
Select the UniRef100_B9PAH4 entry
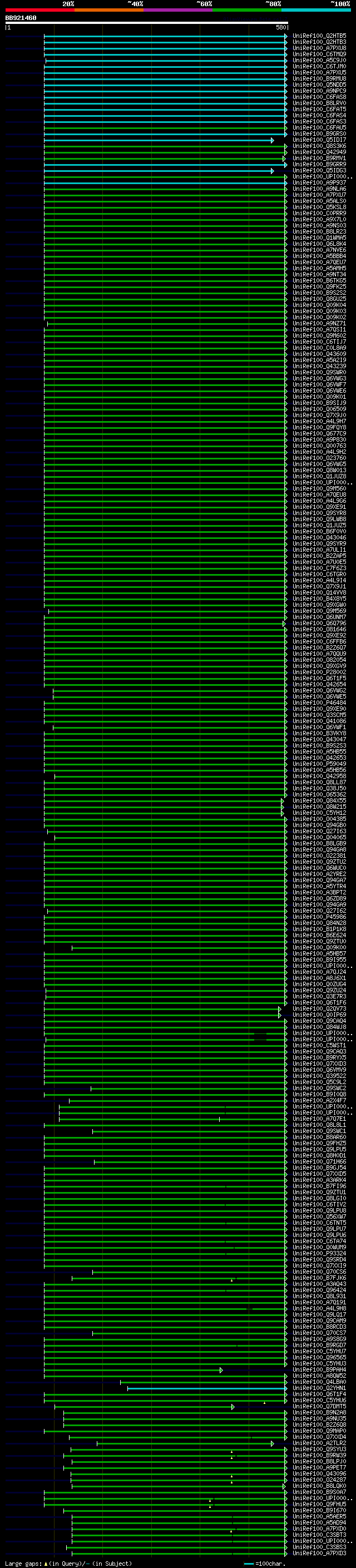click(x=319, y=1370)
